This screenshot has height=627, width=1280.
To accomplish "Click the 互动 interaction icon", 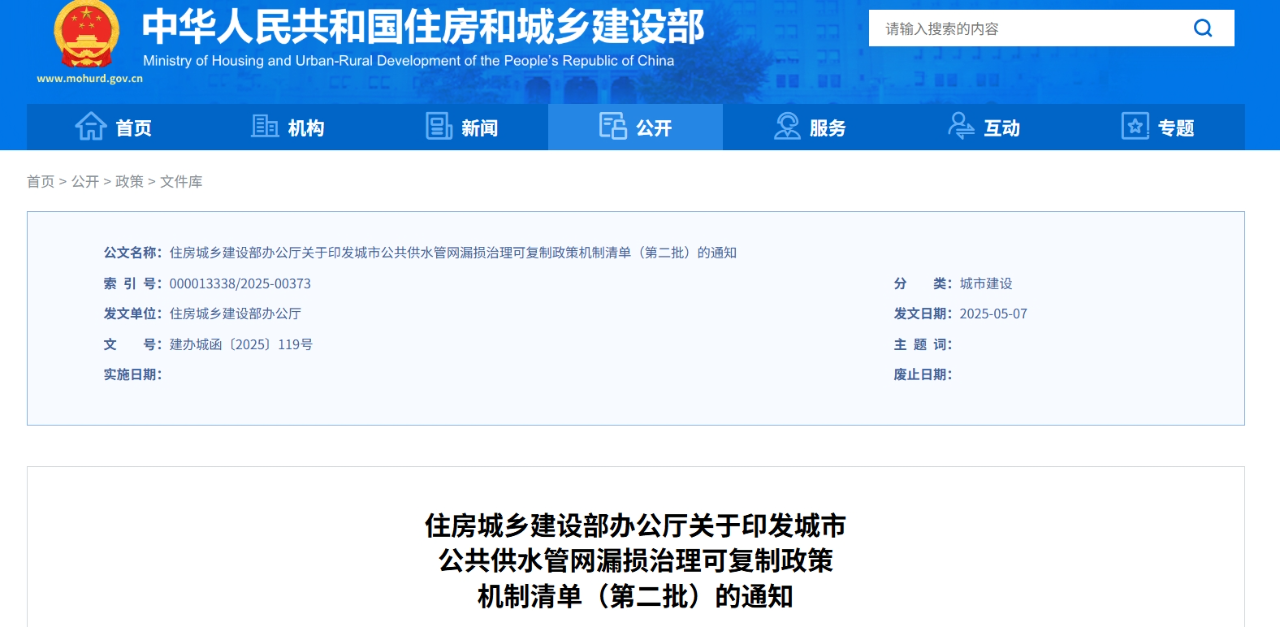I will pos(961,127).
